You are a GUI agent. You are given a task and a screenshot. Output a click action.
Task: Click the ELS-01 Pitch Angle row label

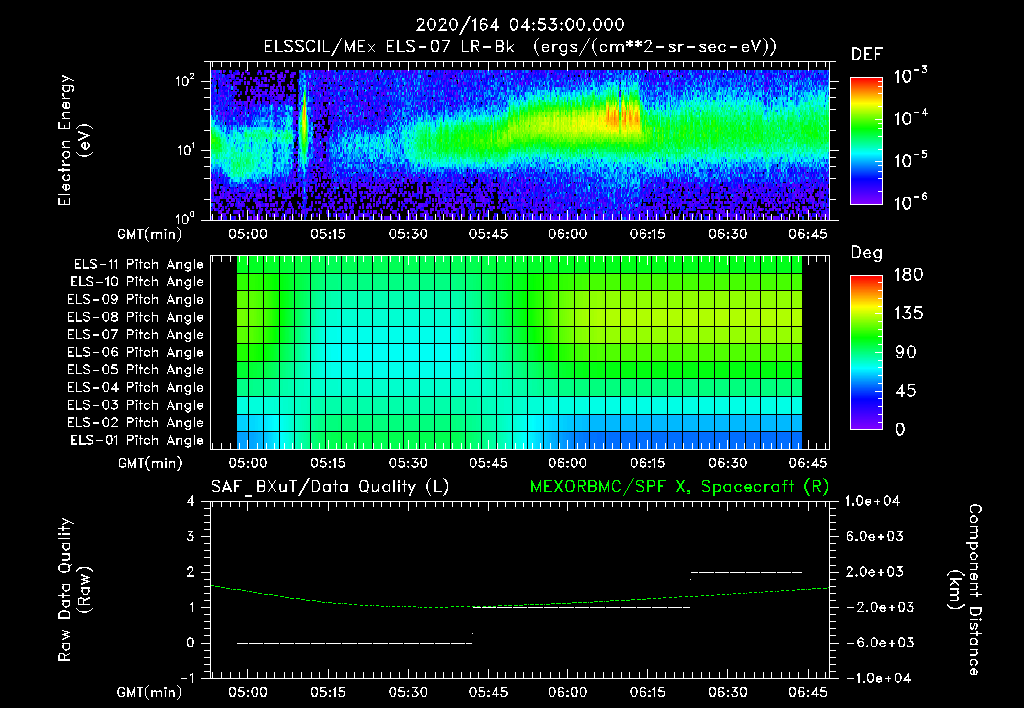(137, 440)
